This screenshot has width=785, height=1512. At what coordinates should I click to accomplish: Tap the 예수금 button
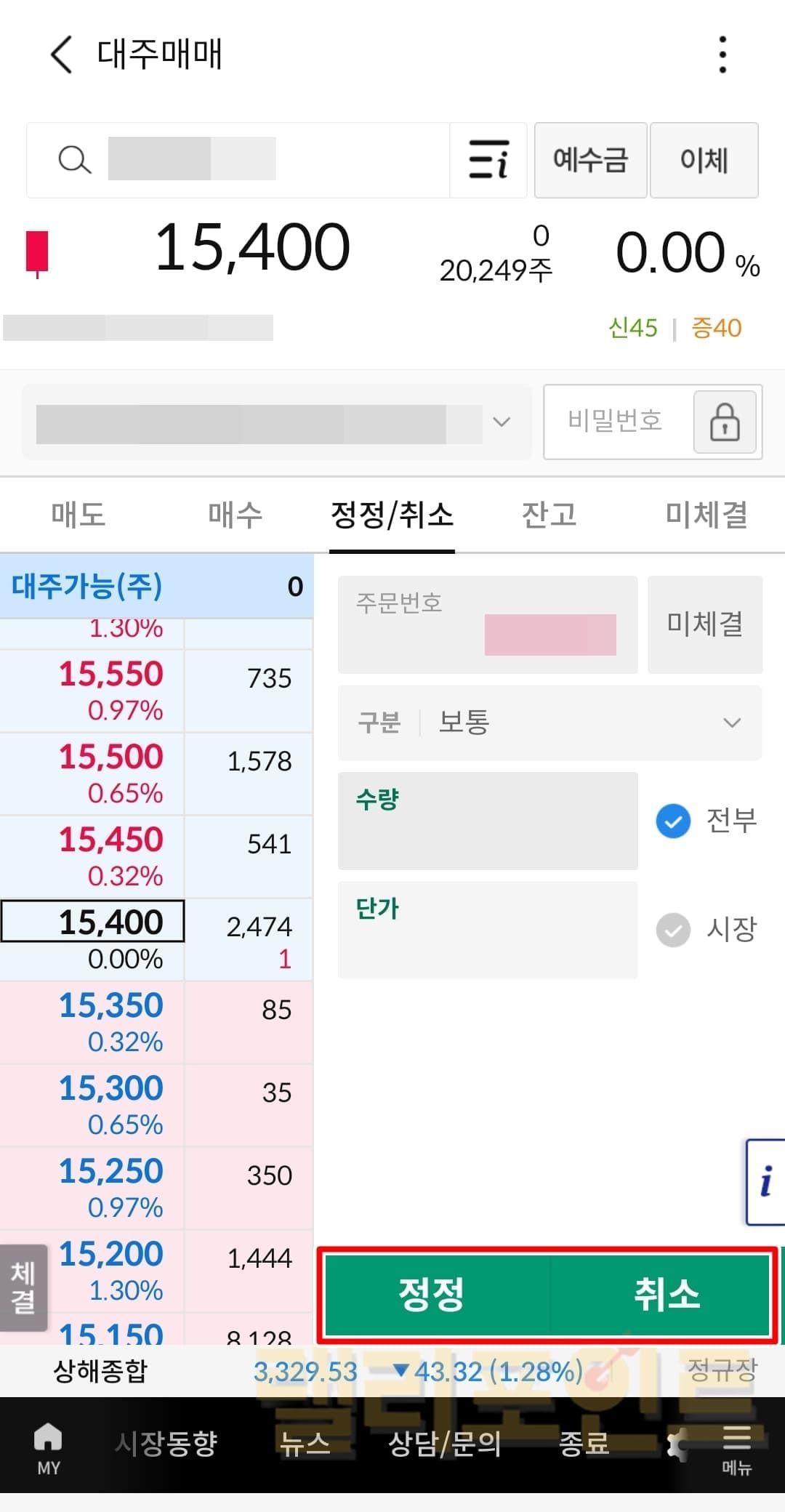[x=590, y=160]
